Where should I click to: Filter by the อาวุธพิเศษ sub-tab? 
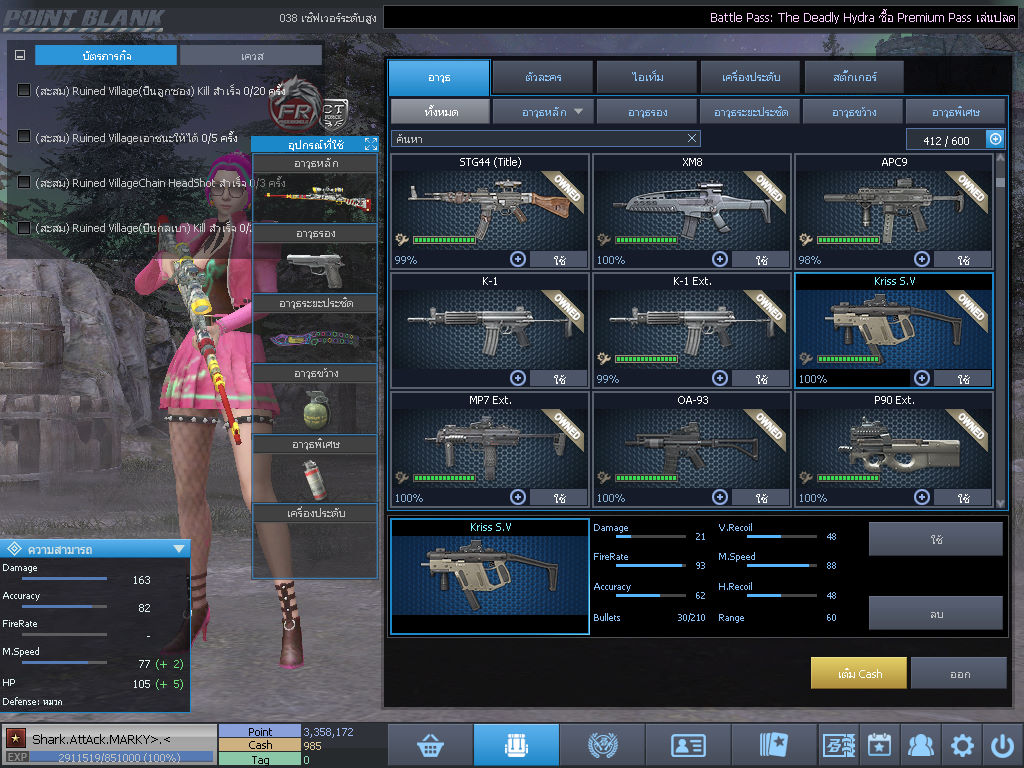coord(955,112)
